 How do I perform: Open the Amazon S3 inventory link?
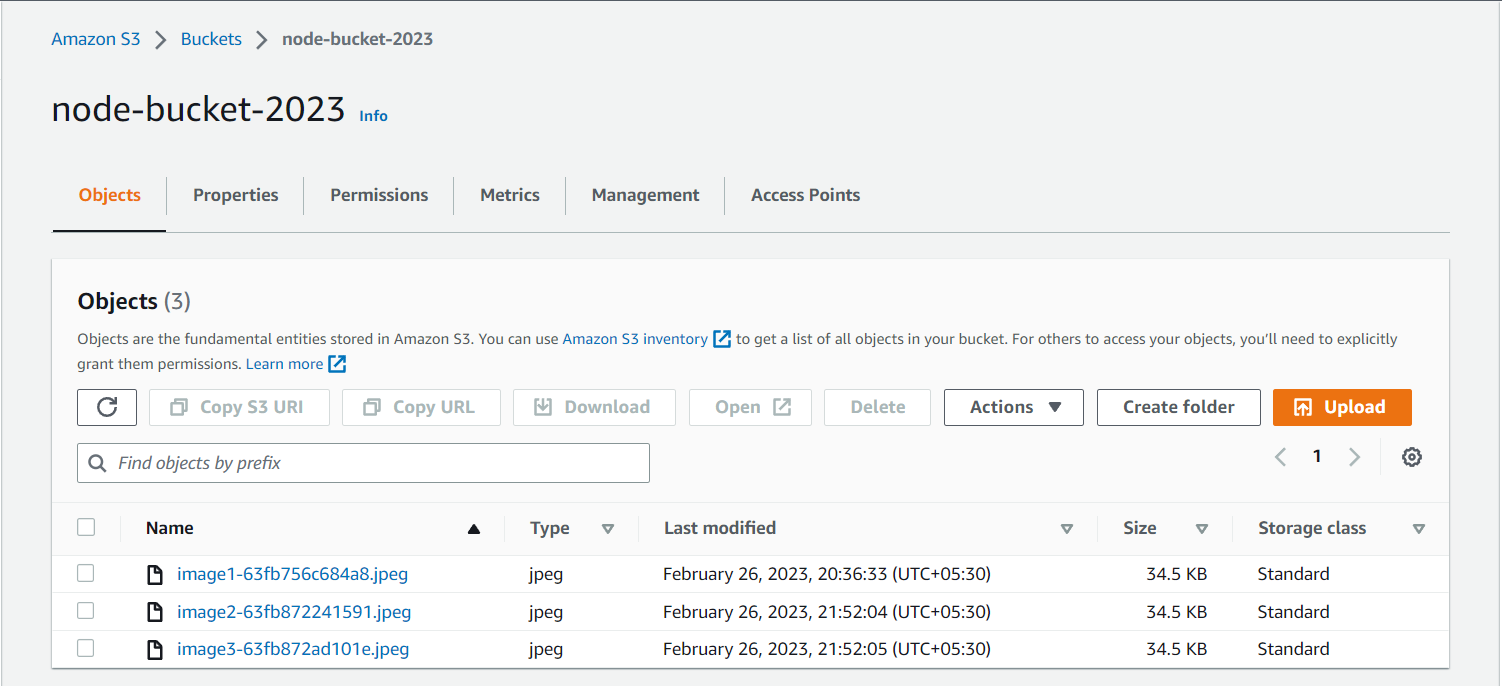click(x=635, y=339)
